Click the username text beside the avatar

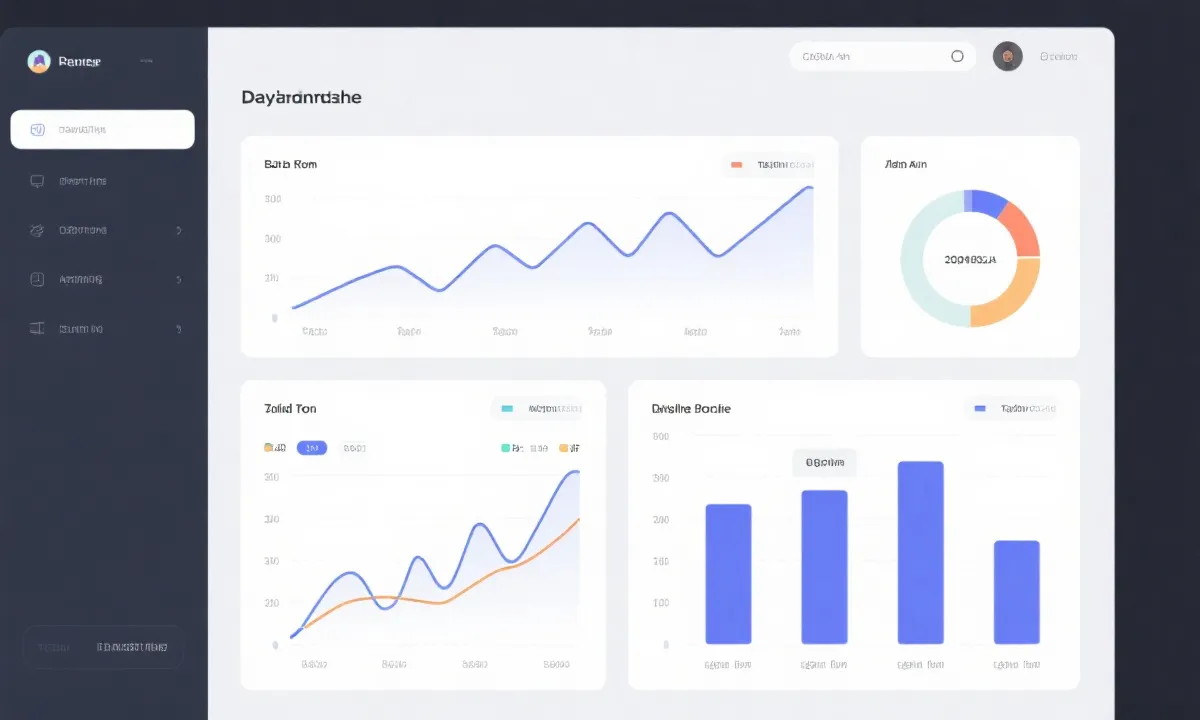[x=1058, y=57]
